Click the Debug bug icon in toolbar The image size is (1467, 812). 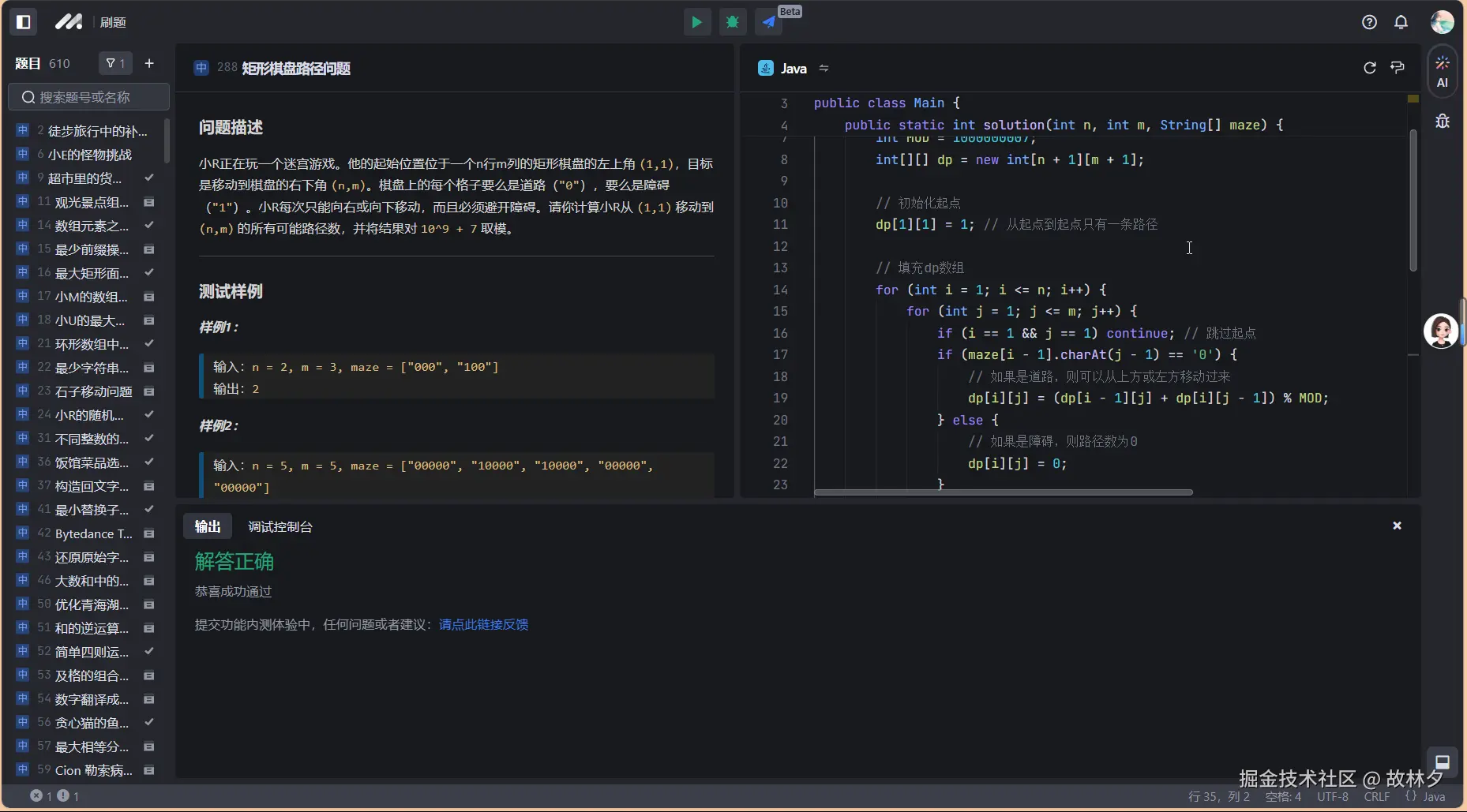(733, 22)
